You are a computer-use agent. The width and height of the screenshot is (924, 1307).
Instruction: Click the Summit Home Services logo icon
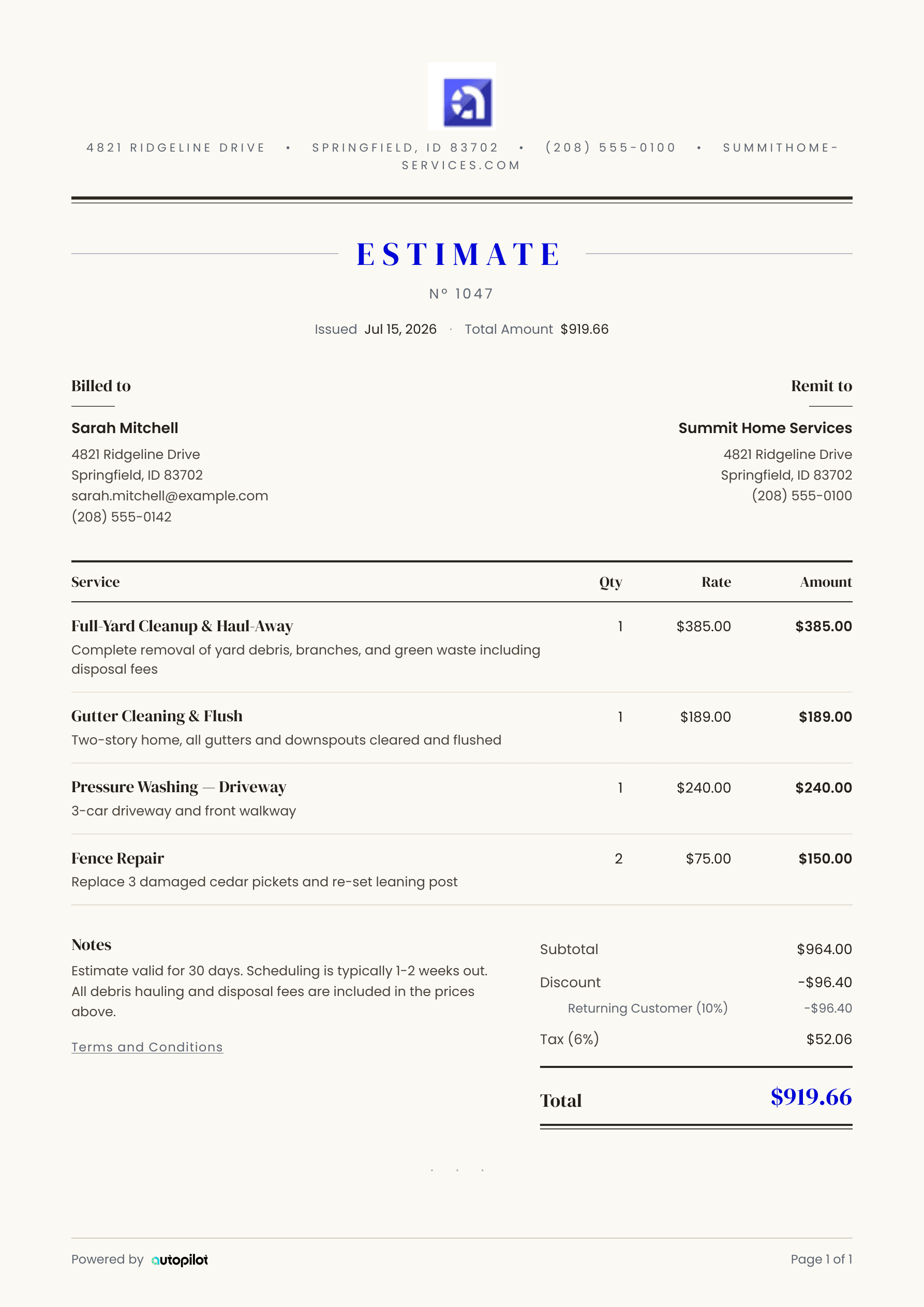coord(461,96)
